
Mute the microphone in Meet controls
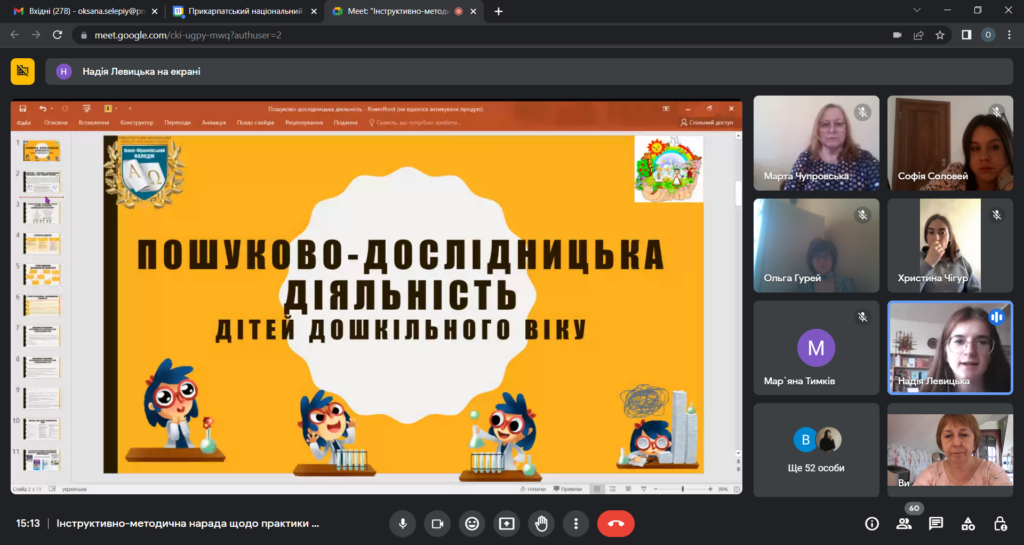(403, 523)
